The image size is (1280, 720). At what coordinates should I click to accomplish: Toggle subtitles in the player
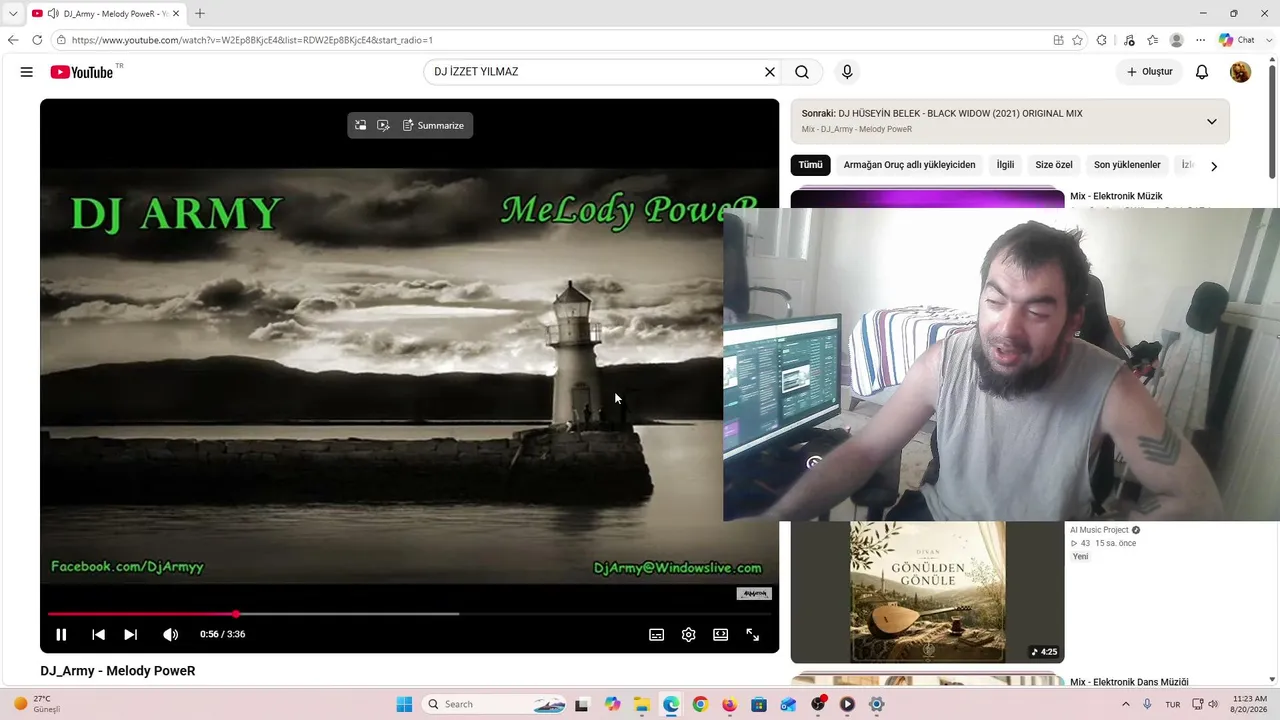click(656, 634)
